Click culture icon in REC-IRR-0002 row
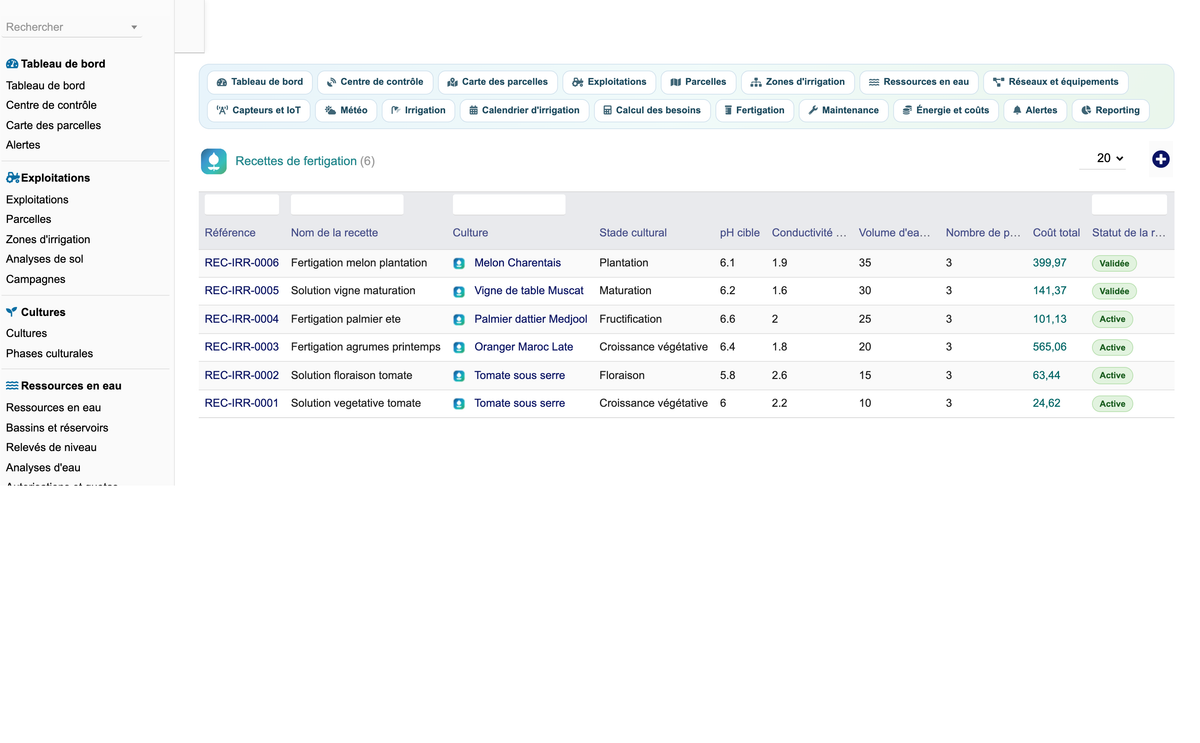Image resolution: width=1200 pixels, height=743 pixels. click(x=459, y=375)
